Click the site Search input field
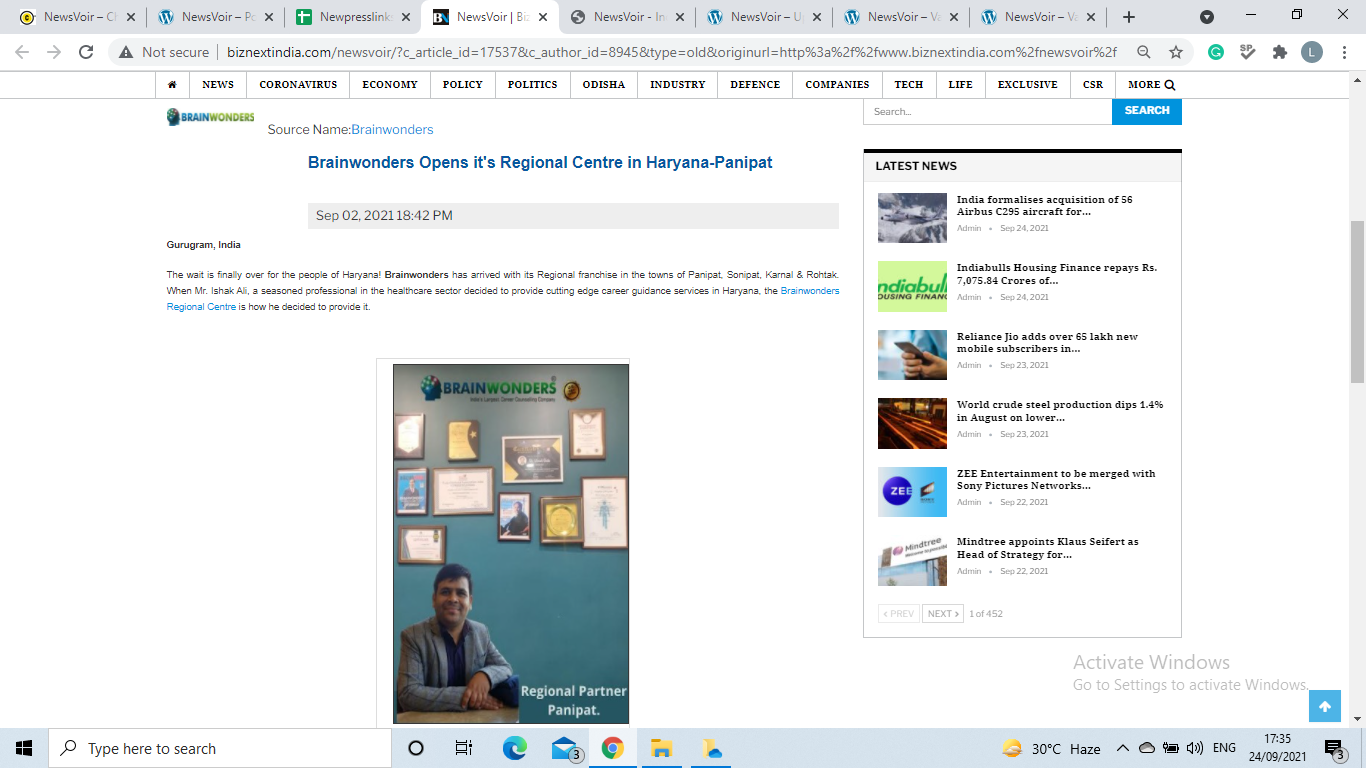The width and height of the screenshot is (1366, 768). 987,111
